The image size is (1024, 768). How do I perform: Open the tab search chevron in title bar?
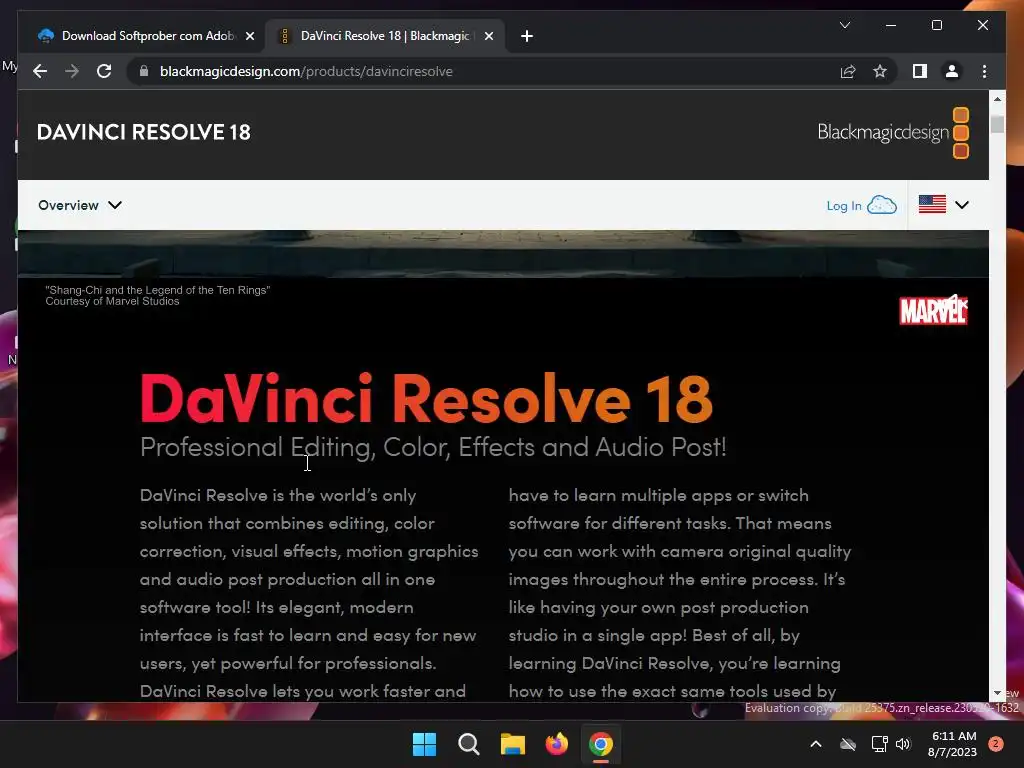click(844, 25)
